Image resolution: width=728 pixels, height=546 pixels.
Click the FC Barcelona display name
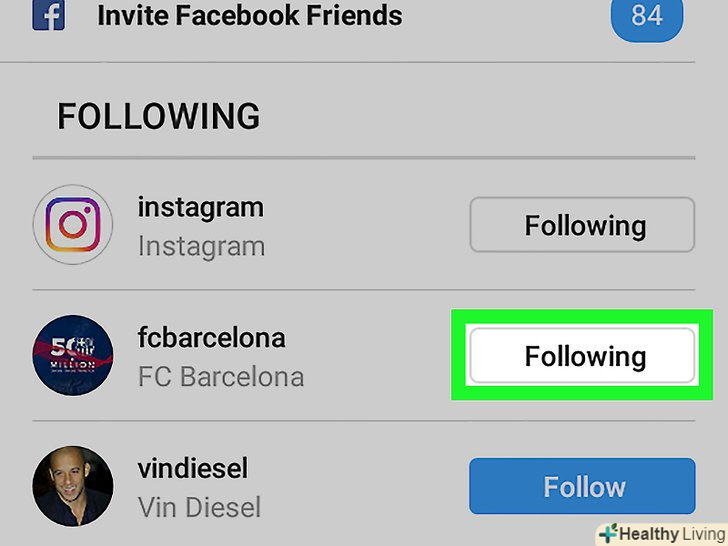tap(220, 377)
